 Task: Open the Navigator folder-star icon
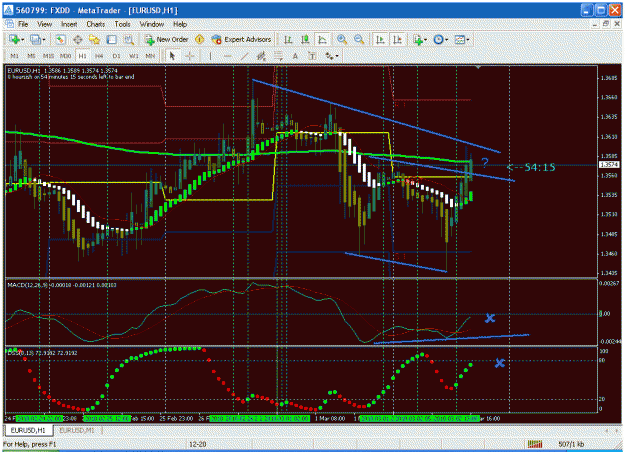(x=94, y=39)
